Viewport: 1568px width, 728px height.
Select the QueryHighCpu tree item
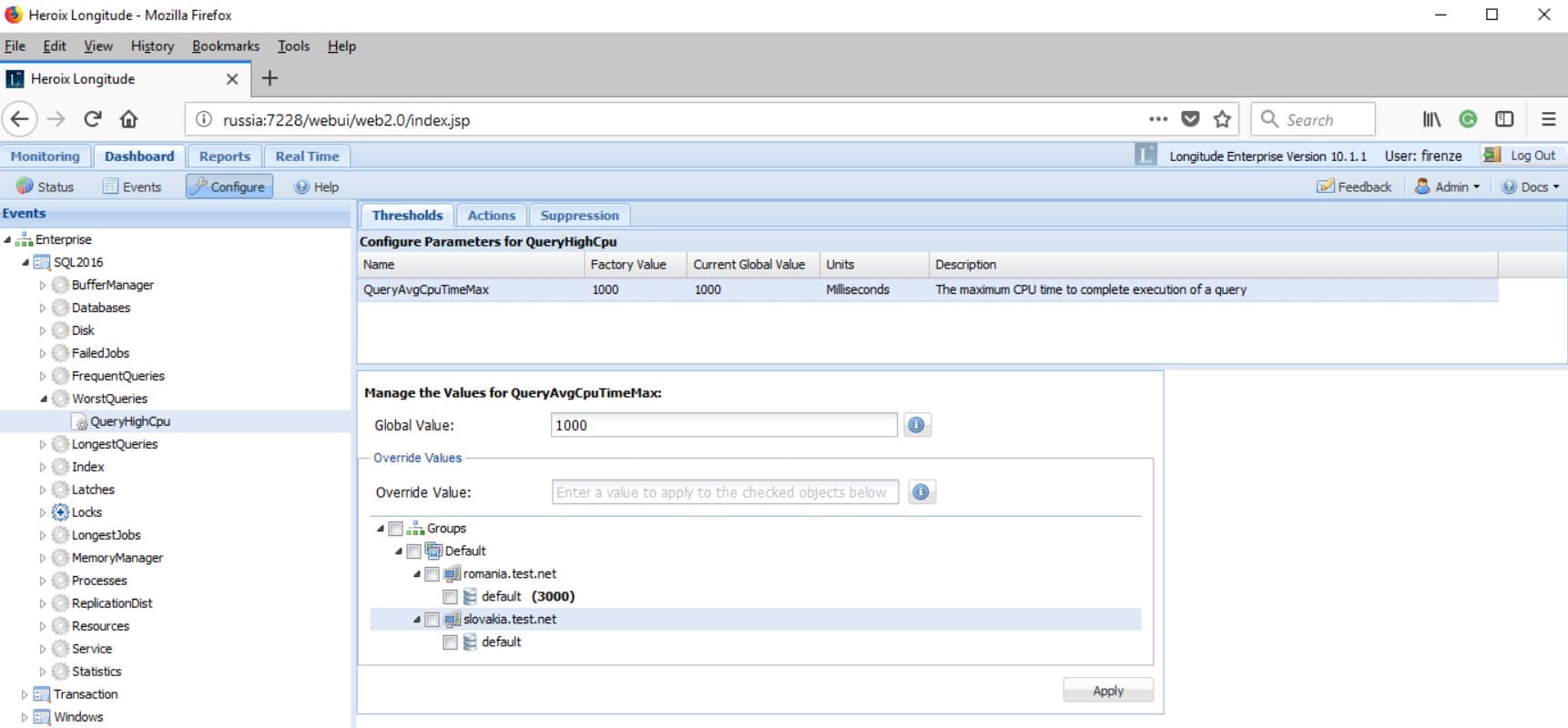pyautogui.click(x=130, y=421)
